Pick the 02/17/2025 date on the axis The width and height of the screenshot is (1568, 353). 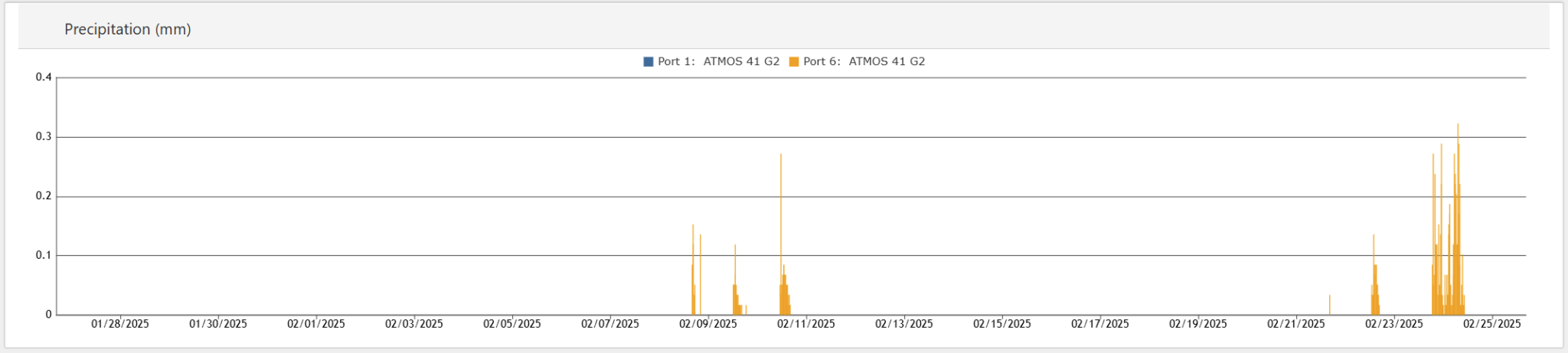pos(1100,324)
